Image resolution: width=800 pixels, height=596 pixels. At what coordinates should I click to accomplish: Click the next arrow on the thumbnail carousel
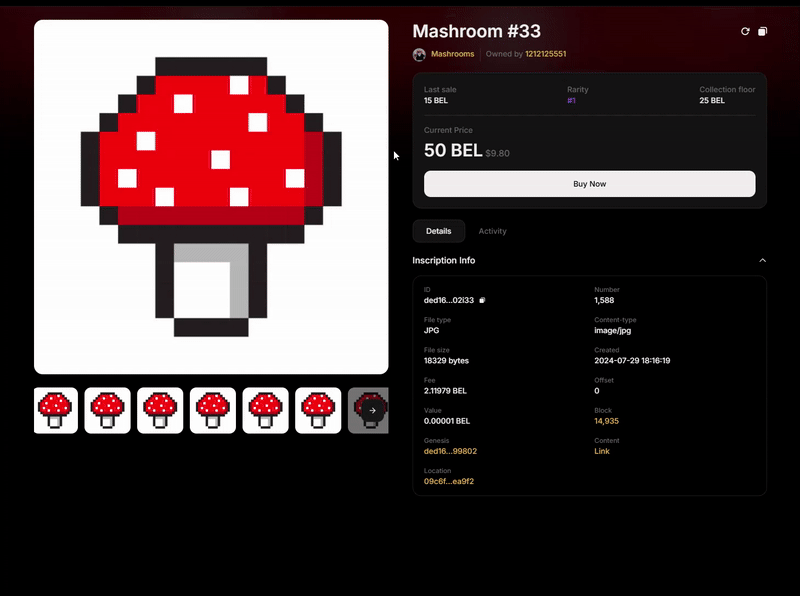tap(372, 410)
